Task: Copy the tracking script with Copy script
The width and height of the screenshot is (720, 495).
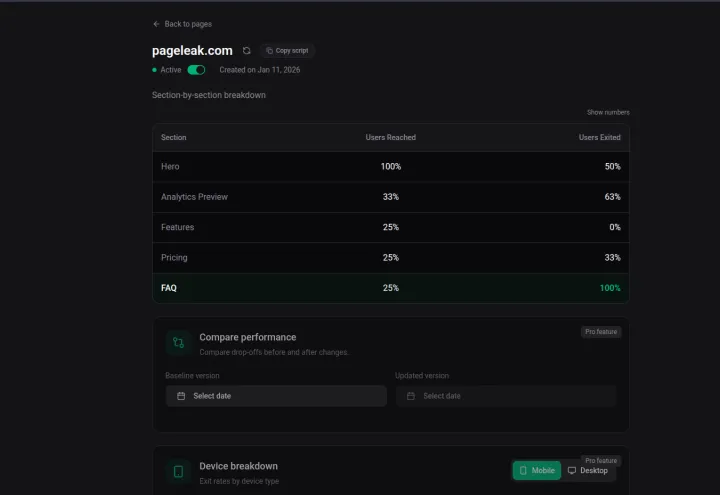Action: [x=287, y=51]
